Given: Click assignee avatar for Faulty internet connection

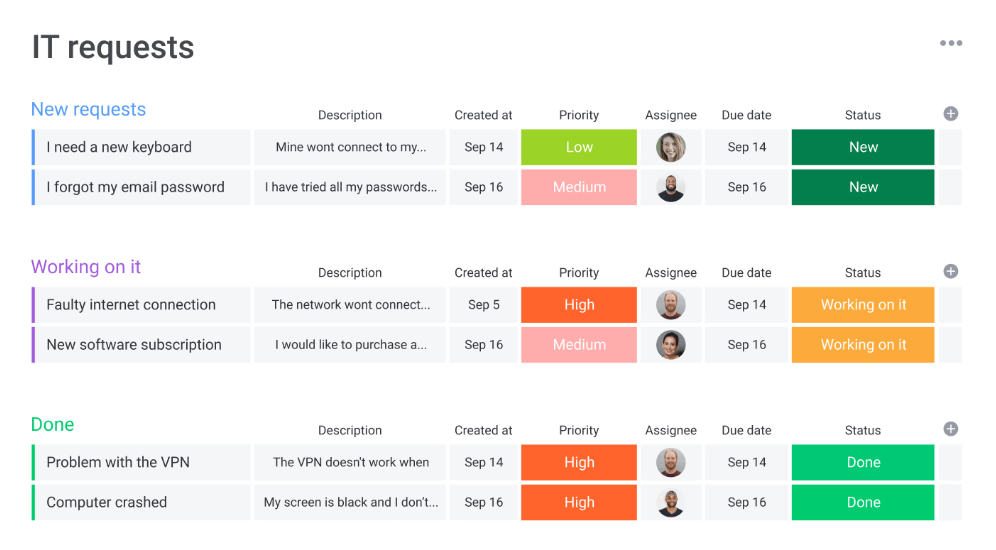Looking at the screenshot, I should coord(671,305).
